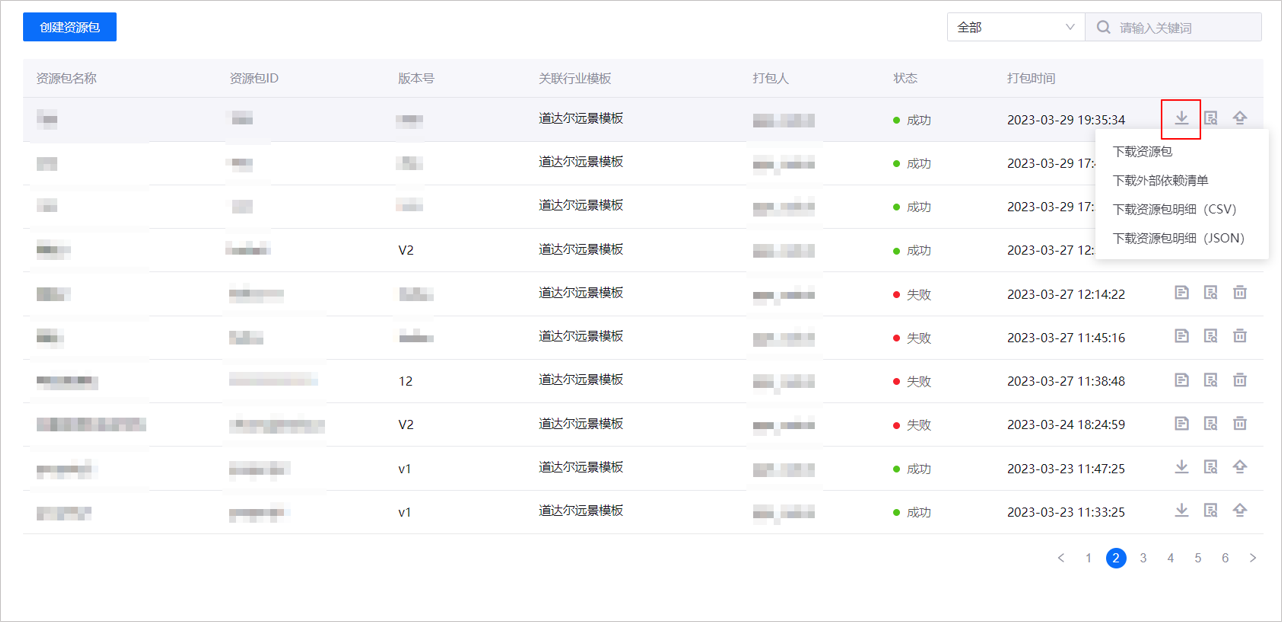This screenshot has height=622, width=1282.
Task: View details icon for 19:35:34 package
Action: [x=1210, y=119]
